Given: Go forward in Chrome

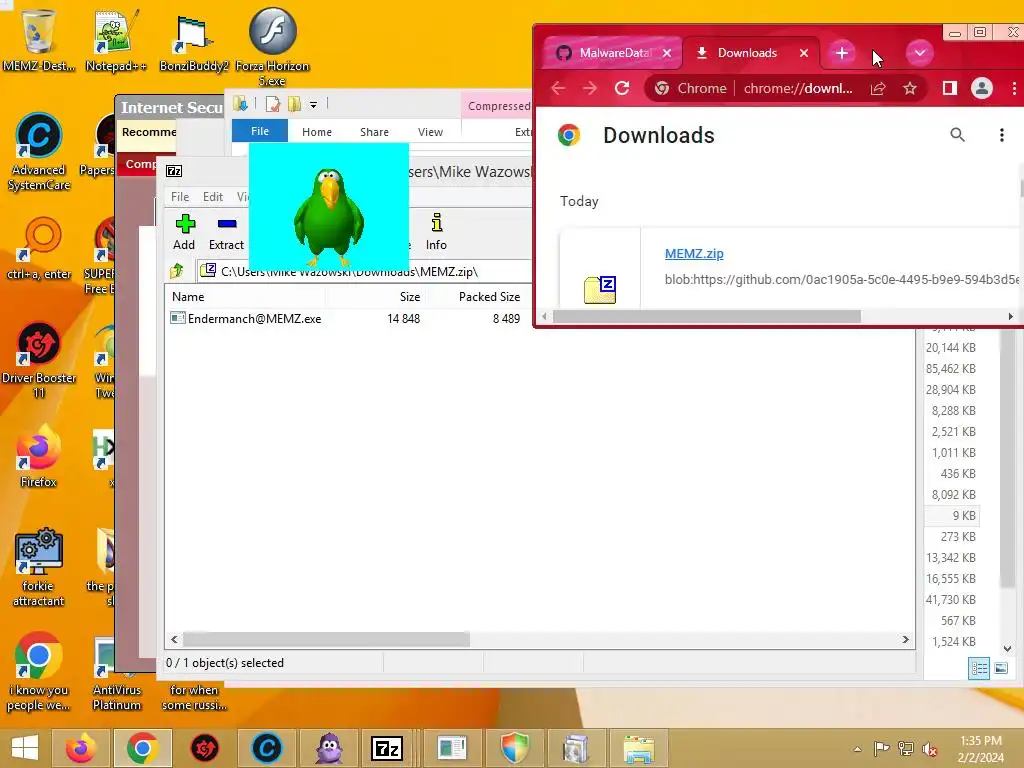Looking at the screenshot, I should 590,88.
